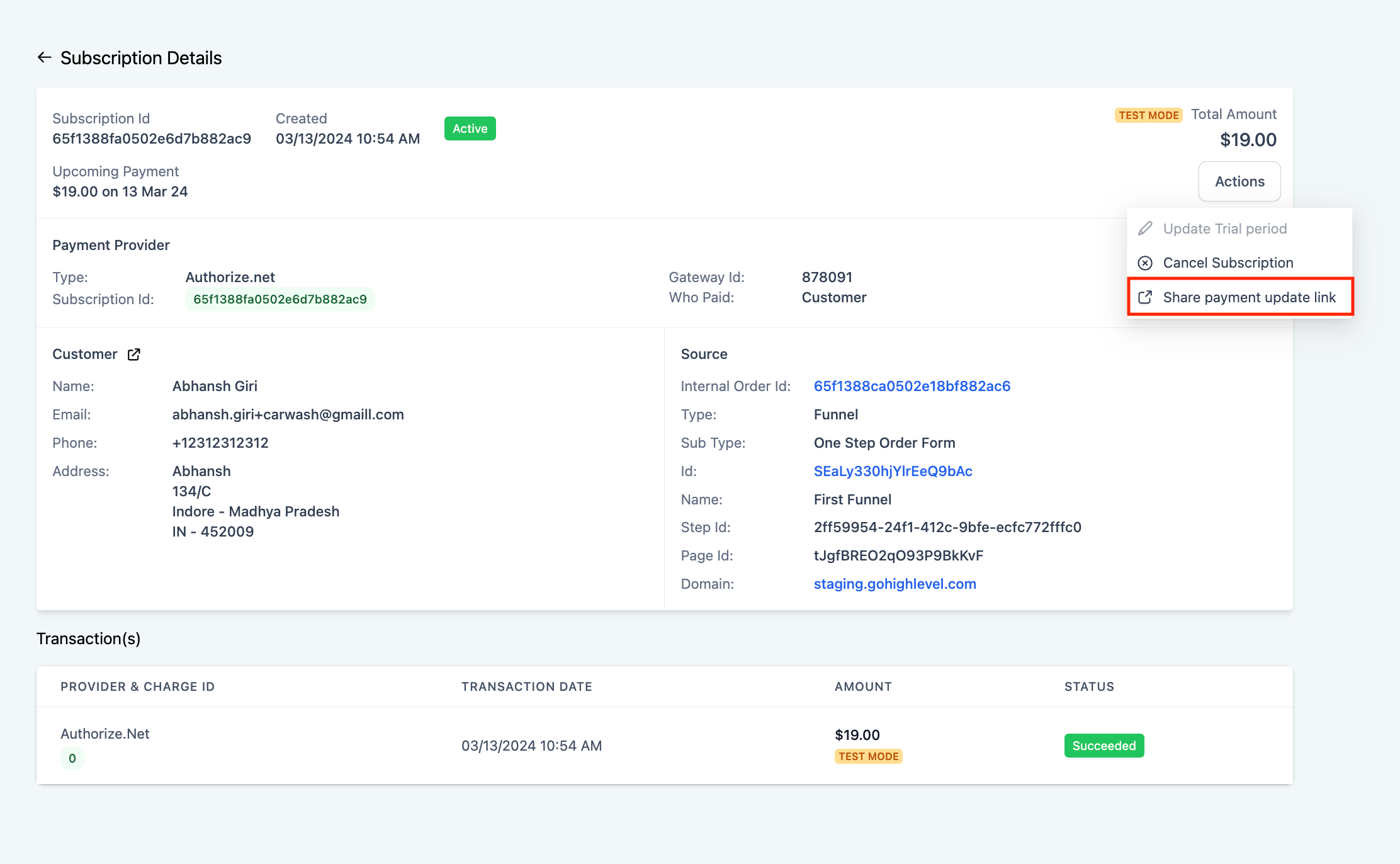Click the green Subscription Id badge

click(279, 299)
